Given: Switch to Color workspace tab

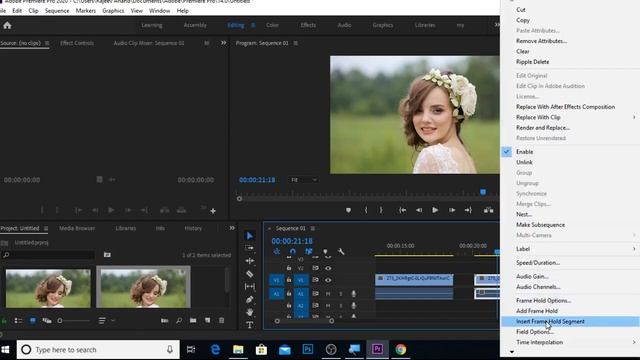Looking at the screenshot, I should (x=272, y=25).
